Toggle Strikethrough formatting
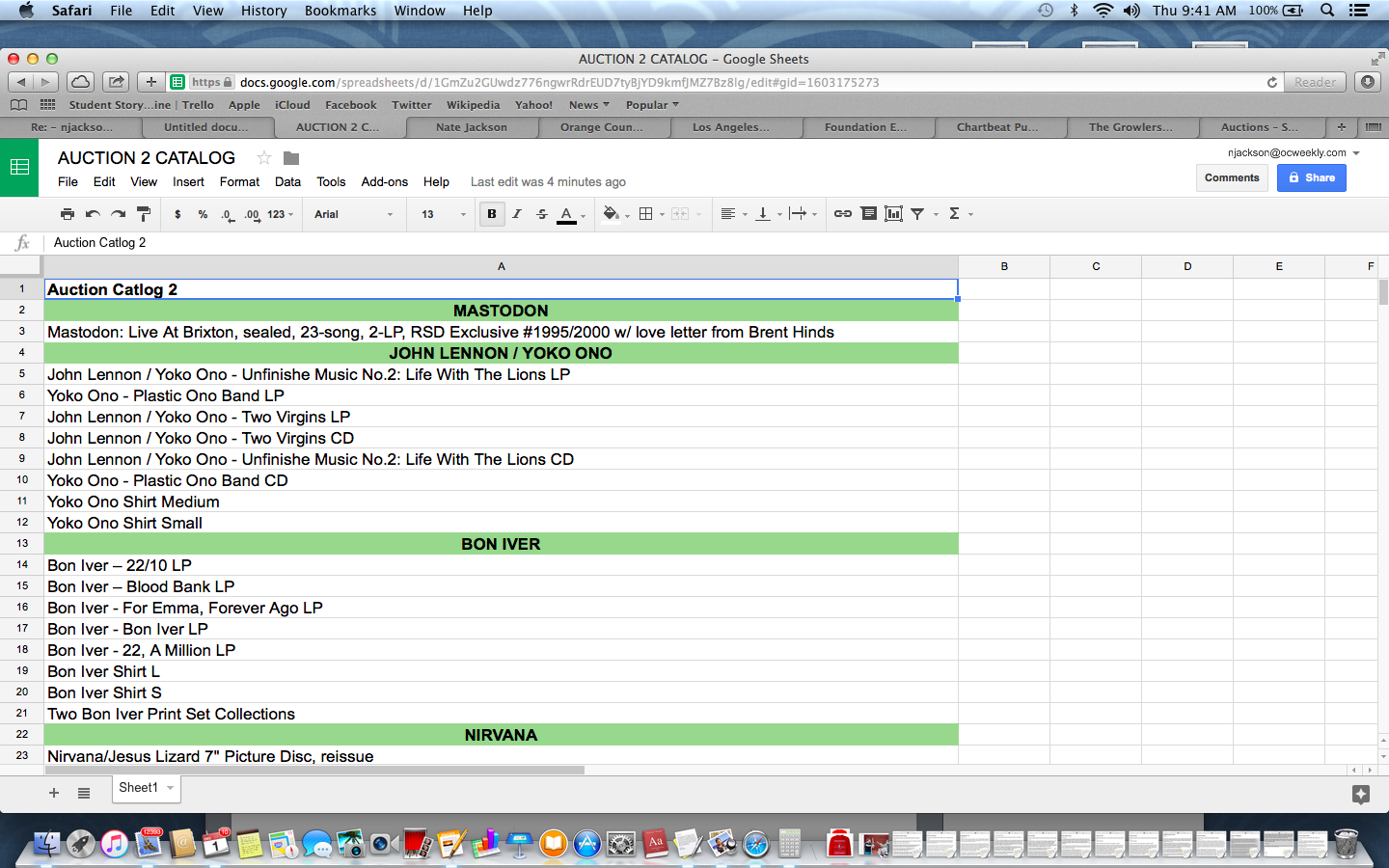1389x868 pixels. click(542, 214)
